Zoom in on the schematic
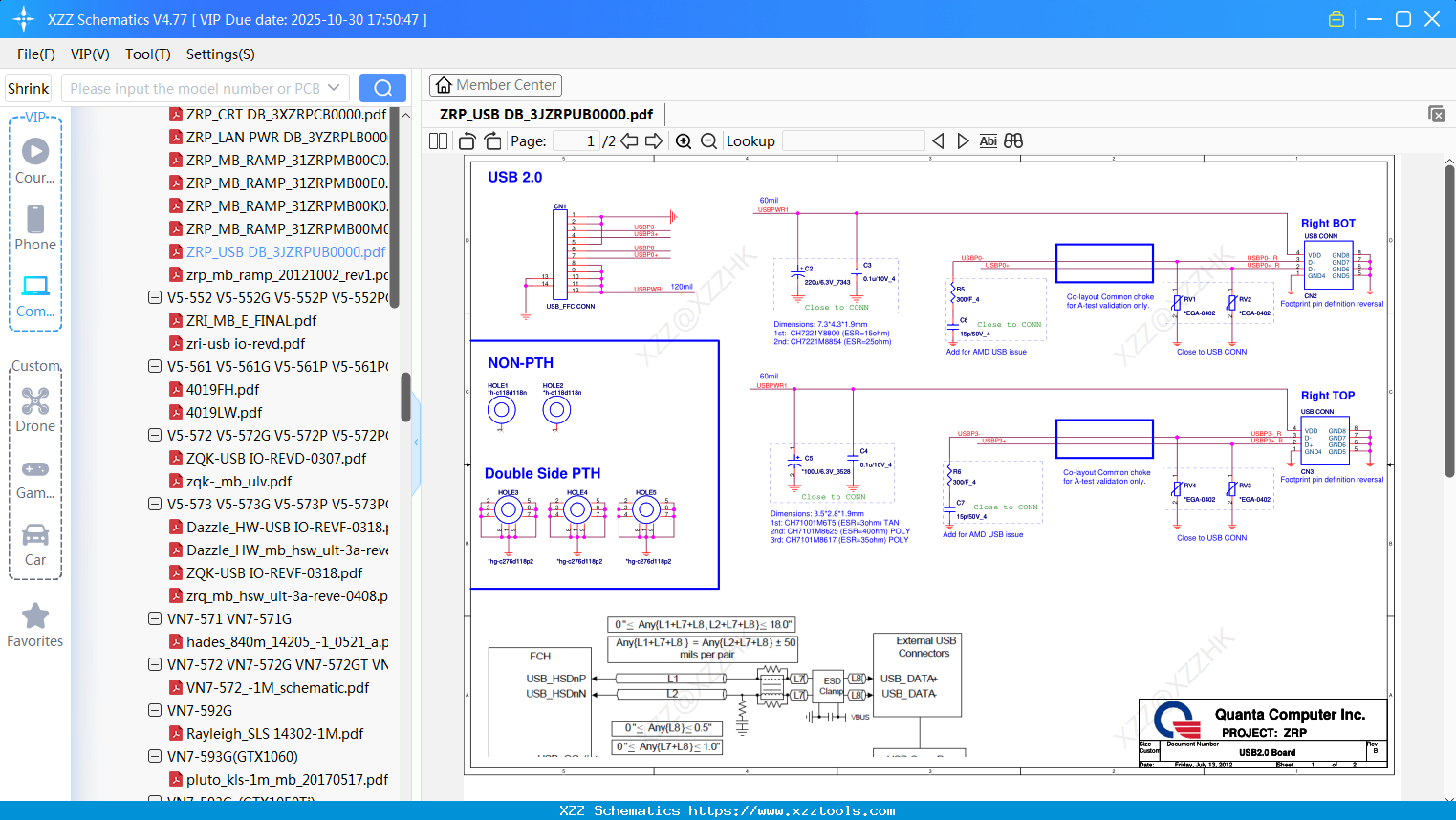Viewport: 1456px width, 820px height. [684, 141]
